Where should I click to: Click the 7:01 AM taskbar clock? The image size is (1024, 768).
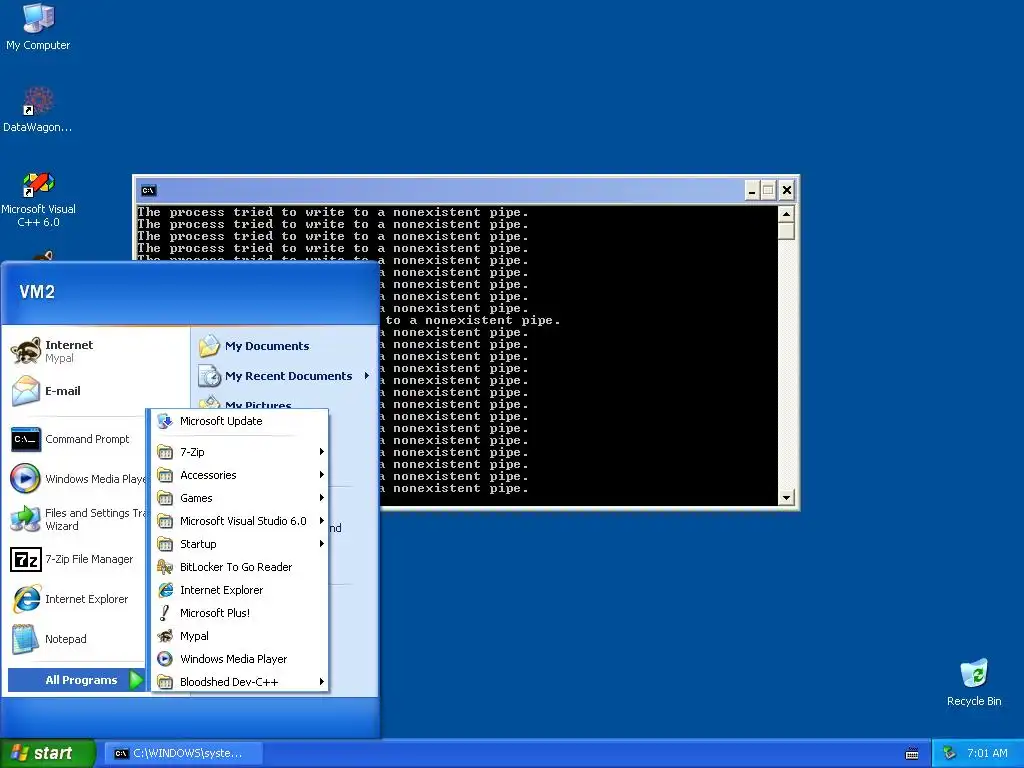click(x=987, y=753)
